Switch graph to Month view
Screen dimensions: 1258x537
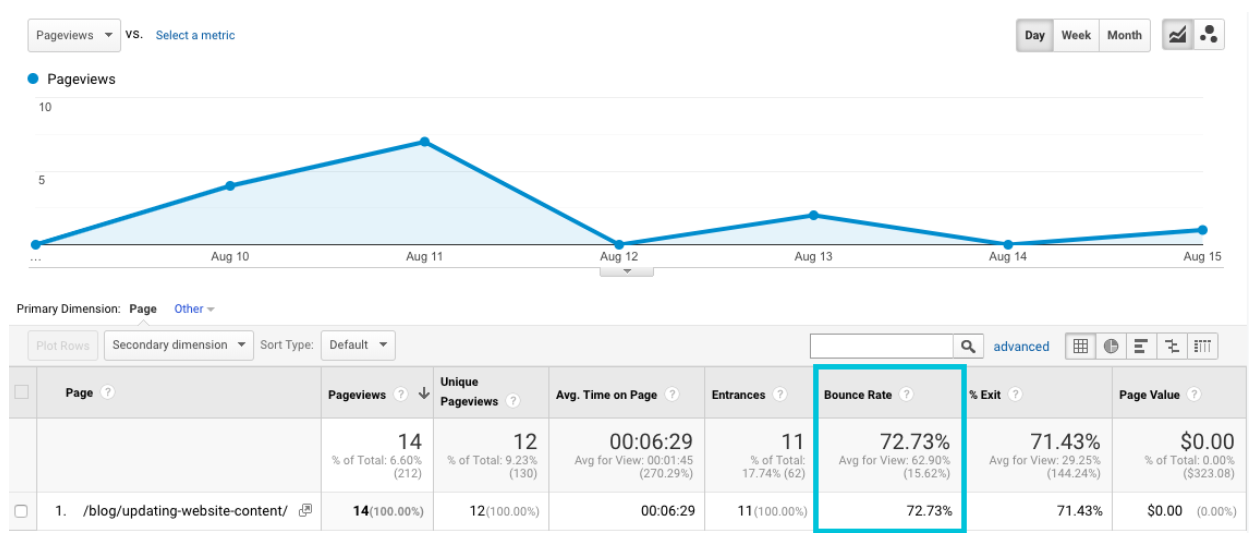coord(1124,35)
